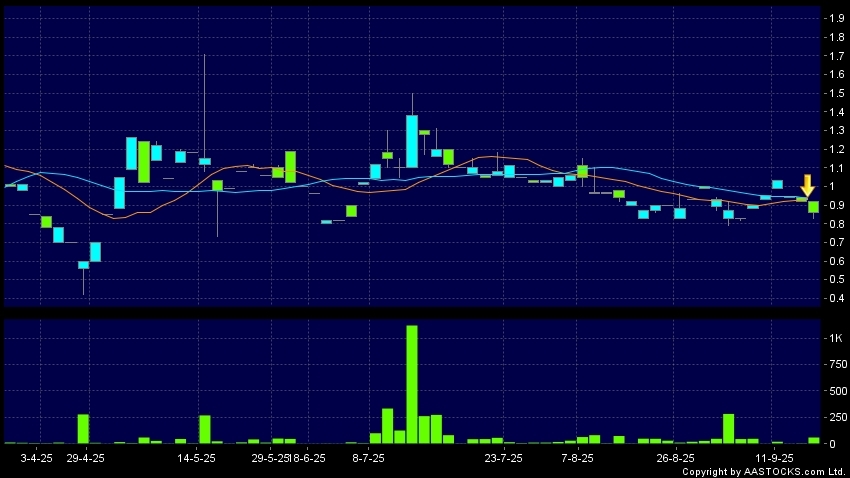Select the 14-5-25 date label
Screen dimensions: 850x478
click(196, 458)
